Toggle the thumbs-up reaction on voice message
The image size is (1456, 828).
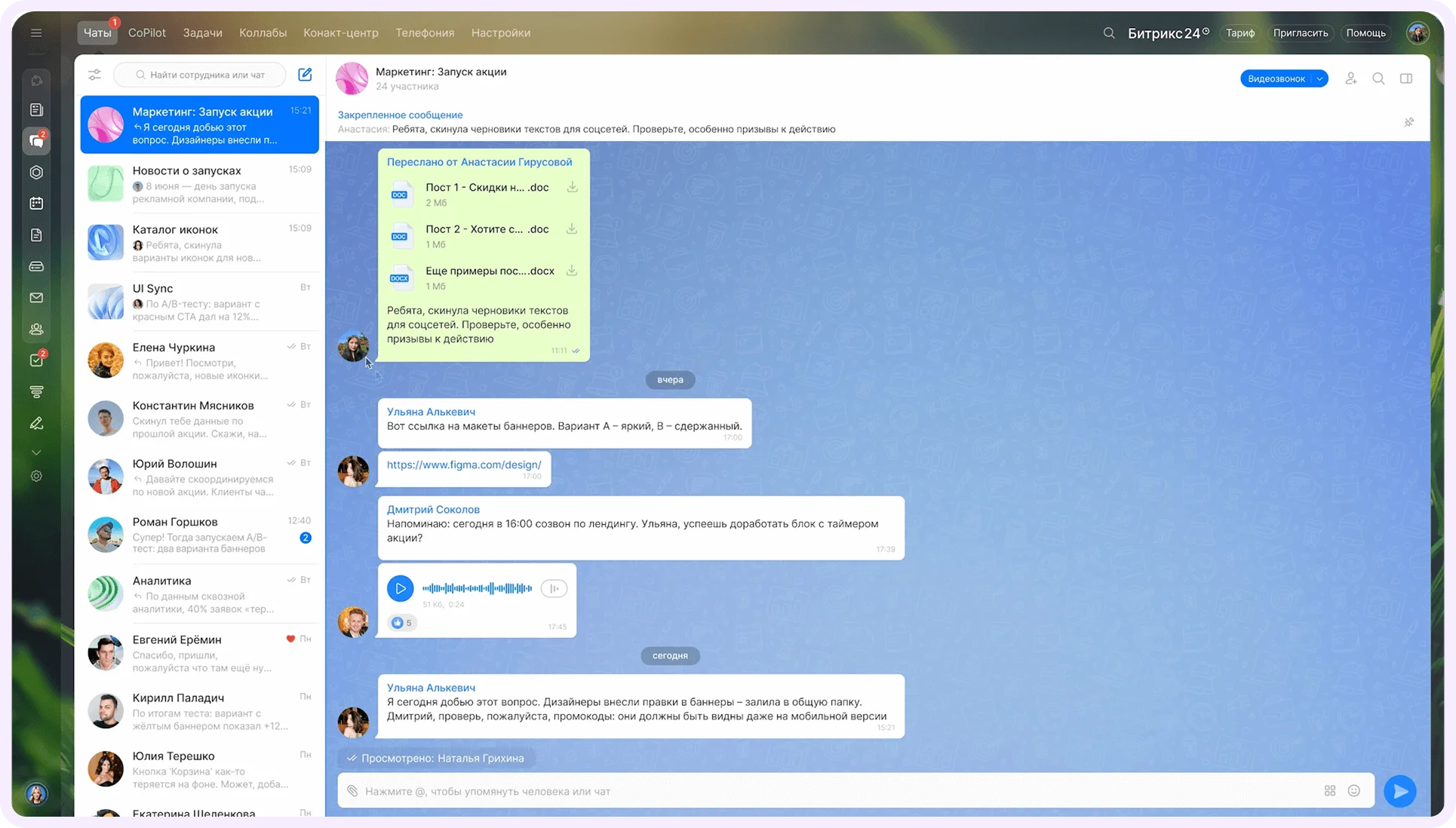pyautogui.click(x=401, y=623)
